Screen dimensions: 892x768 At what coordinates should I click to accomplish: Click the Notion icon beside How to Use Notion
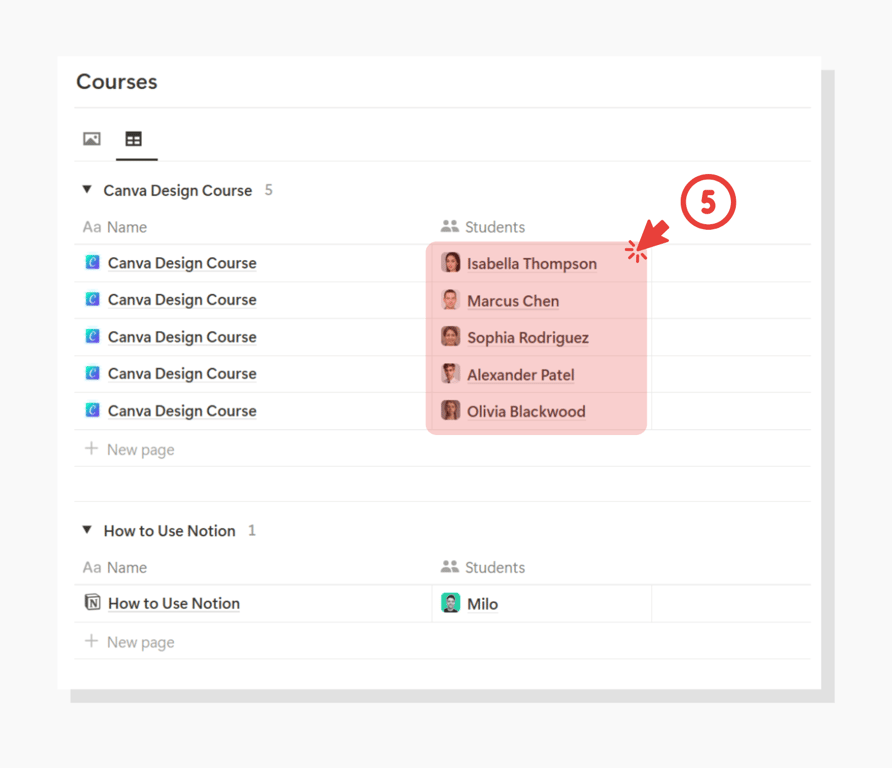(92, 602)
